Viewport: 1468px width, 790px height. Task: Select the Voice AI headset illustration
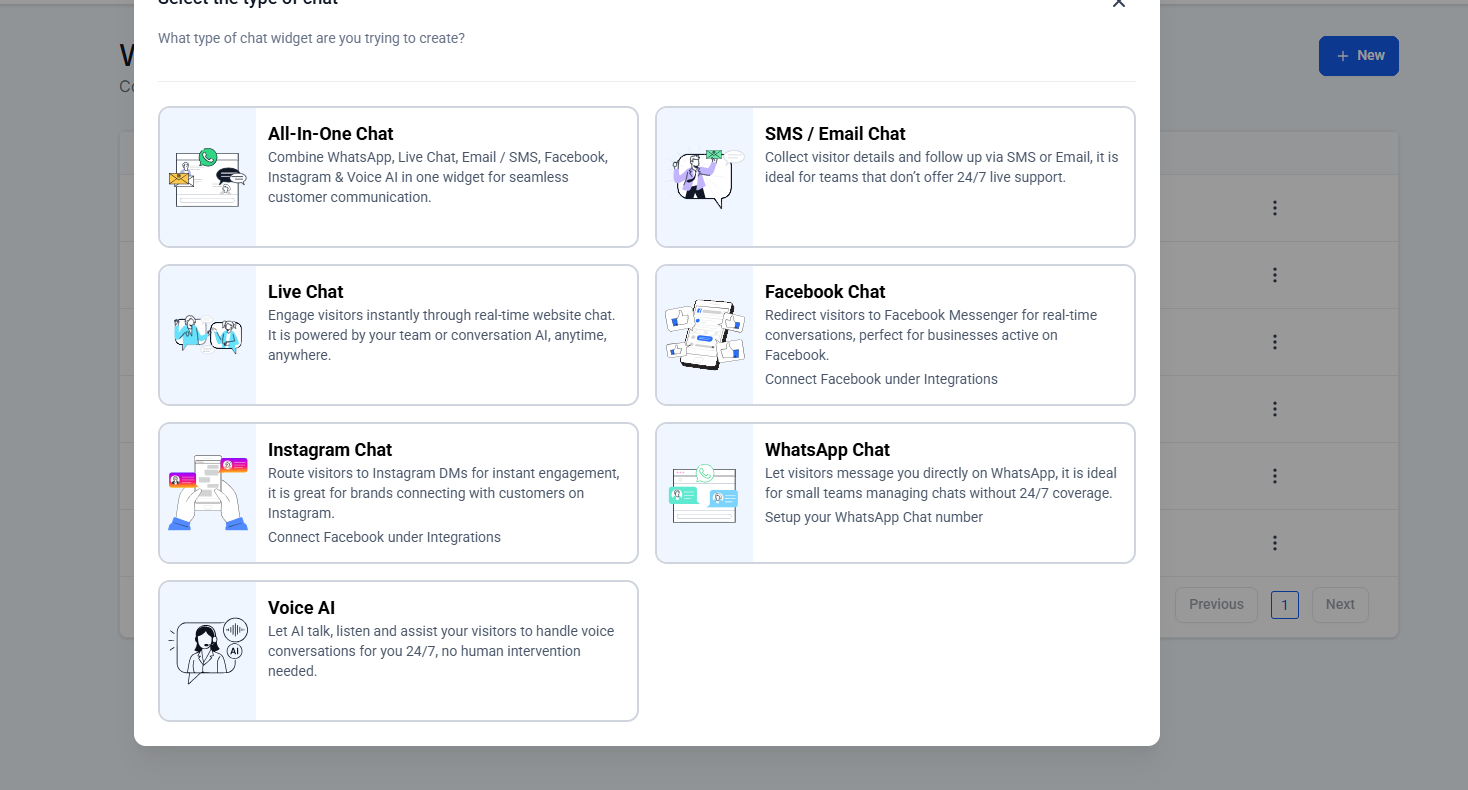tap(208, 651)
